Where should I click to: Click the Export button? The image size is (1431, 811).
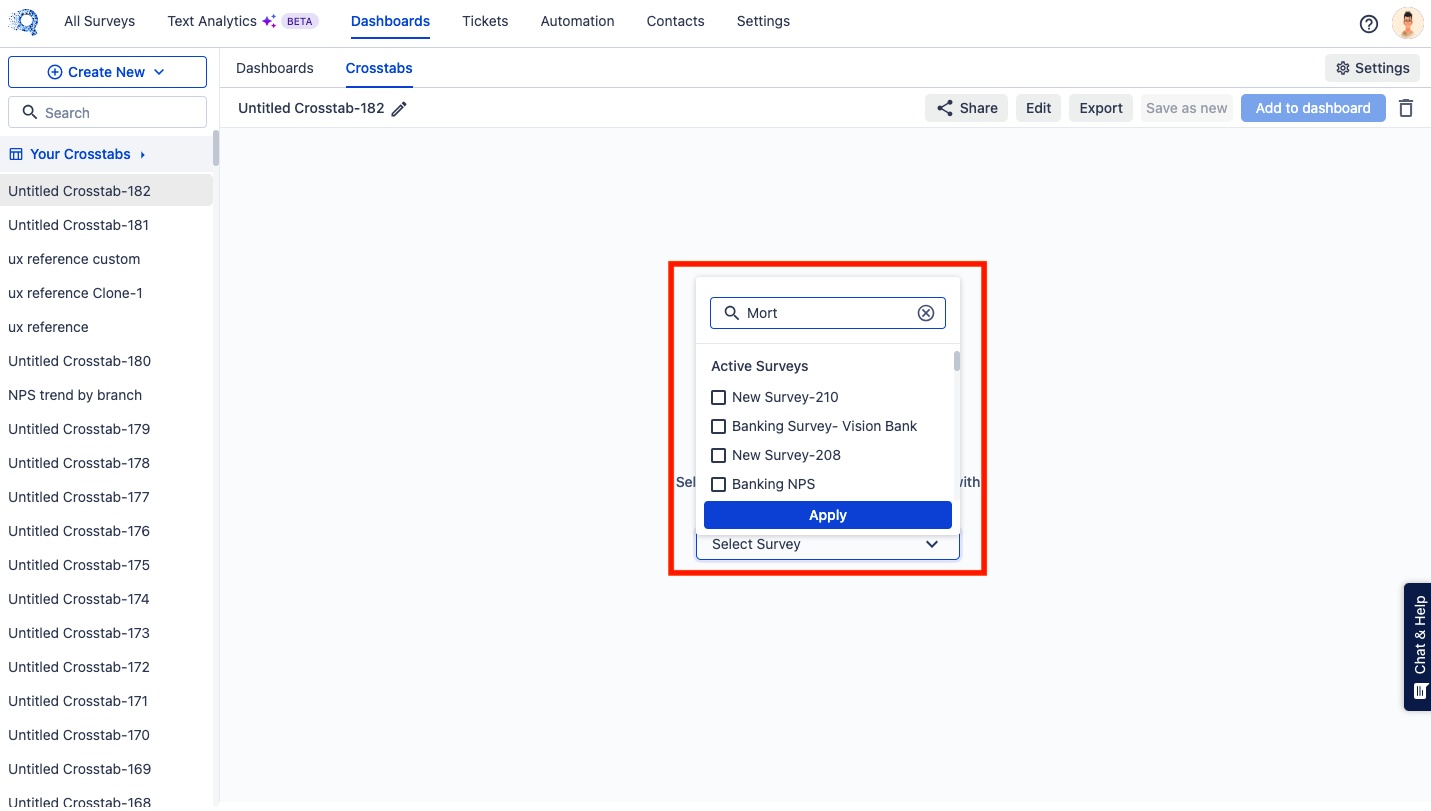tap(1101, 108)
